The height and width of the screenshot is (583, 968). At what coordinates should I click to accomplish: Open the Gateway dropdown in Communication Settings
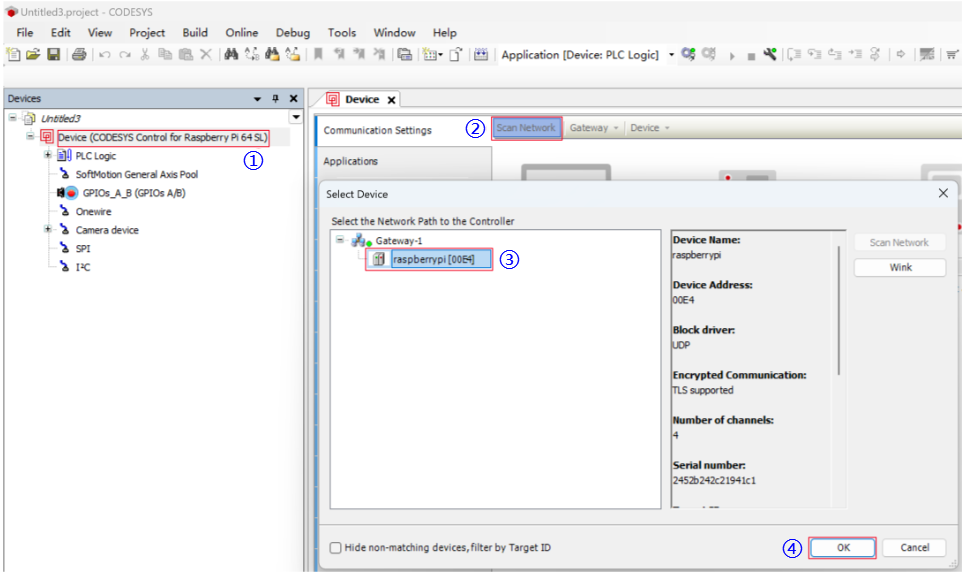594,128
